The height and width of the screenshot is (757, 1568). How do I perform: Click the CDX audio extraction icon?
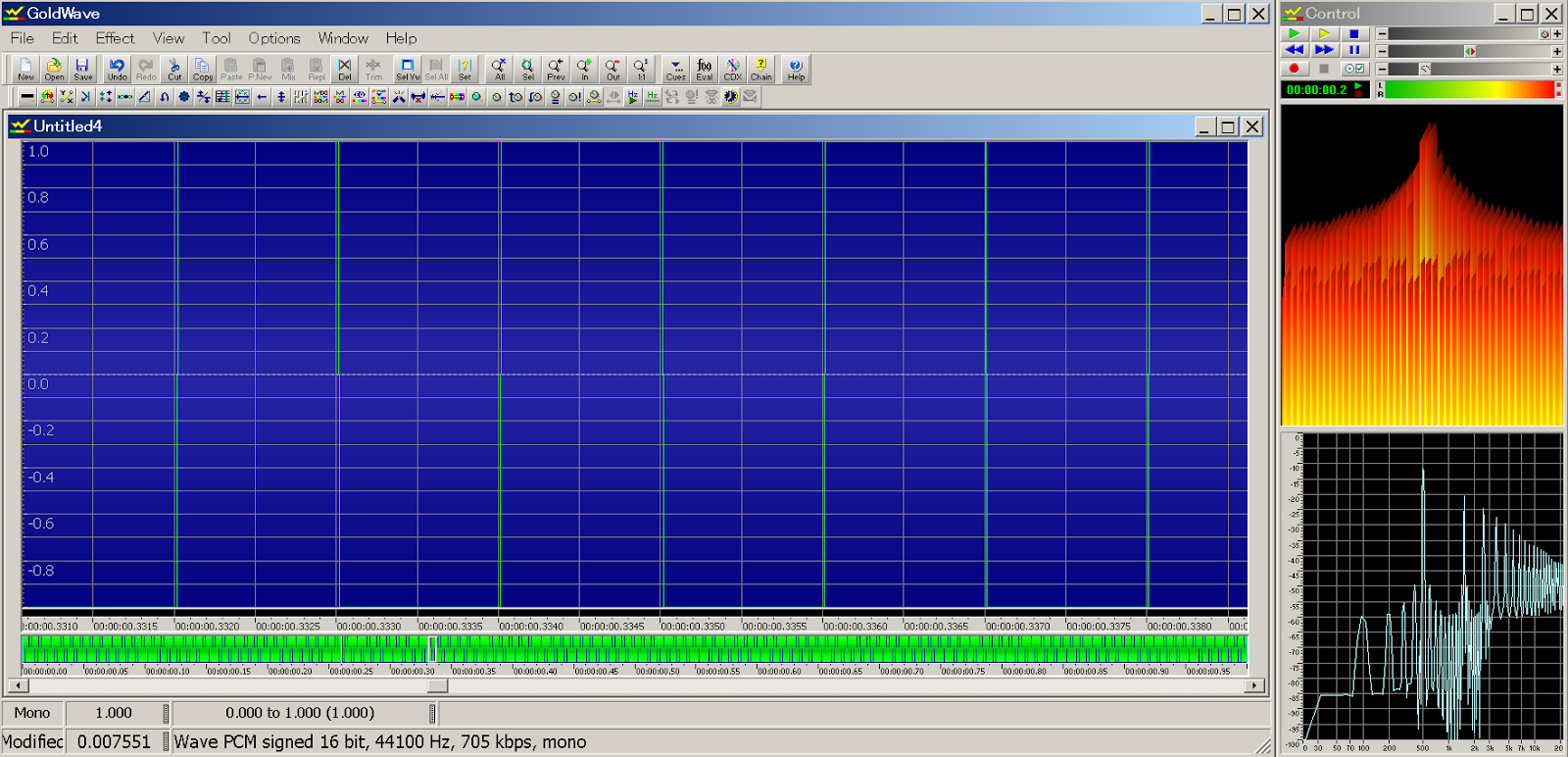(733, 69)
